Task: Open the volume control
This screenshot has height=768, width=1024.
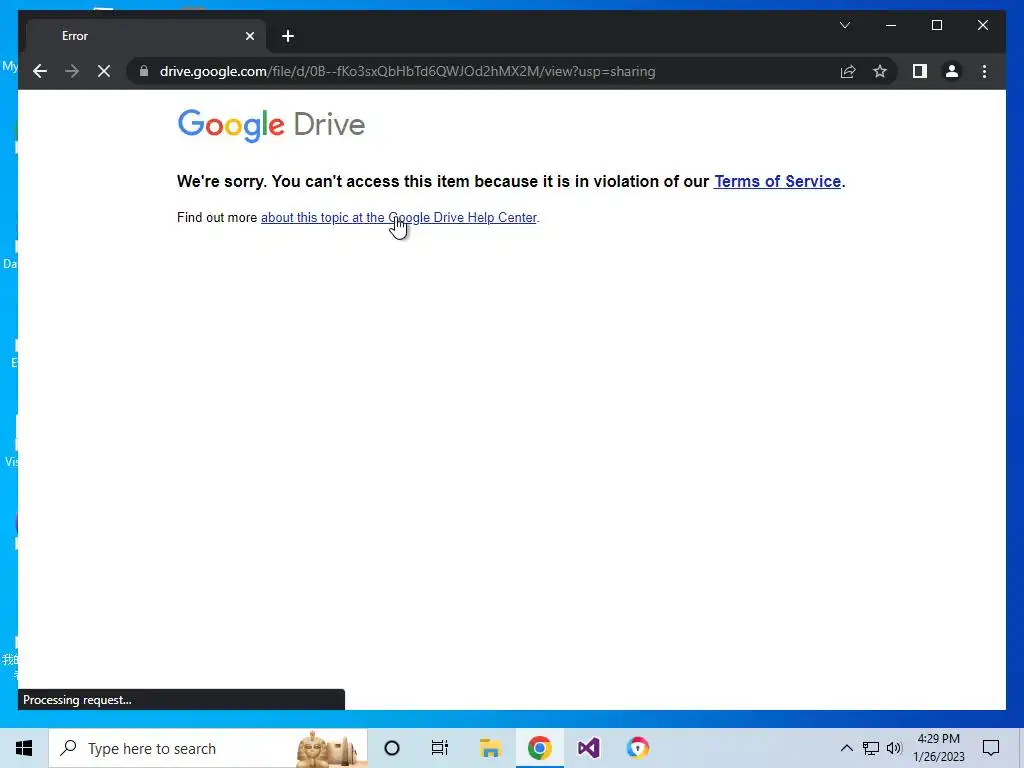Action: pyautogui.click(x=895, y=748)
